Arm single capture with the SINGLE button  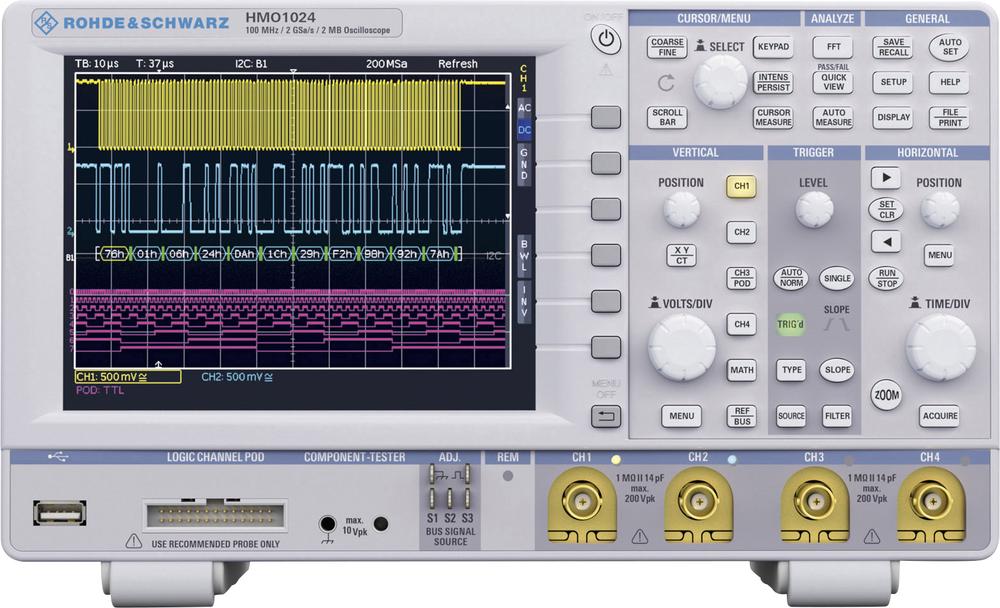pyautogui.click(x=837, y=278)
